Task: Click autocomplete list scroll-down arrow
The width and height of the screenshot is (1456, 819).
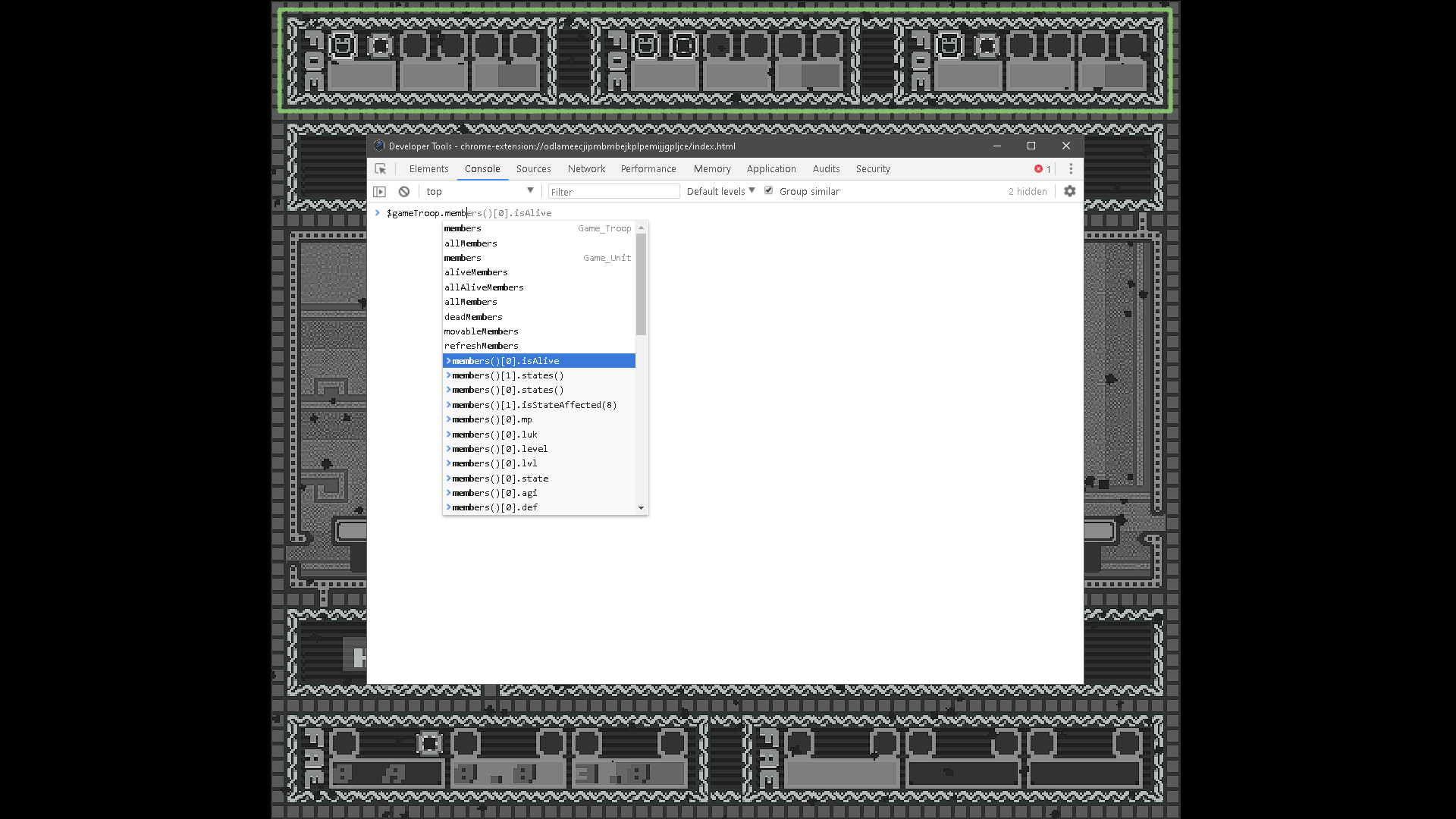Action: (x=642, y=508)
